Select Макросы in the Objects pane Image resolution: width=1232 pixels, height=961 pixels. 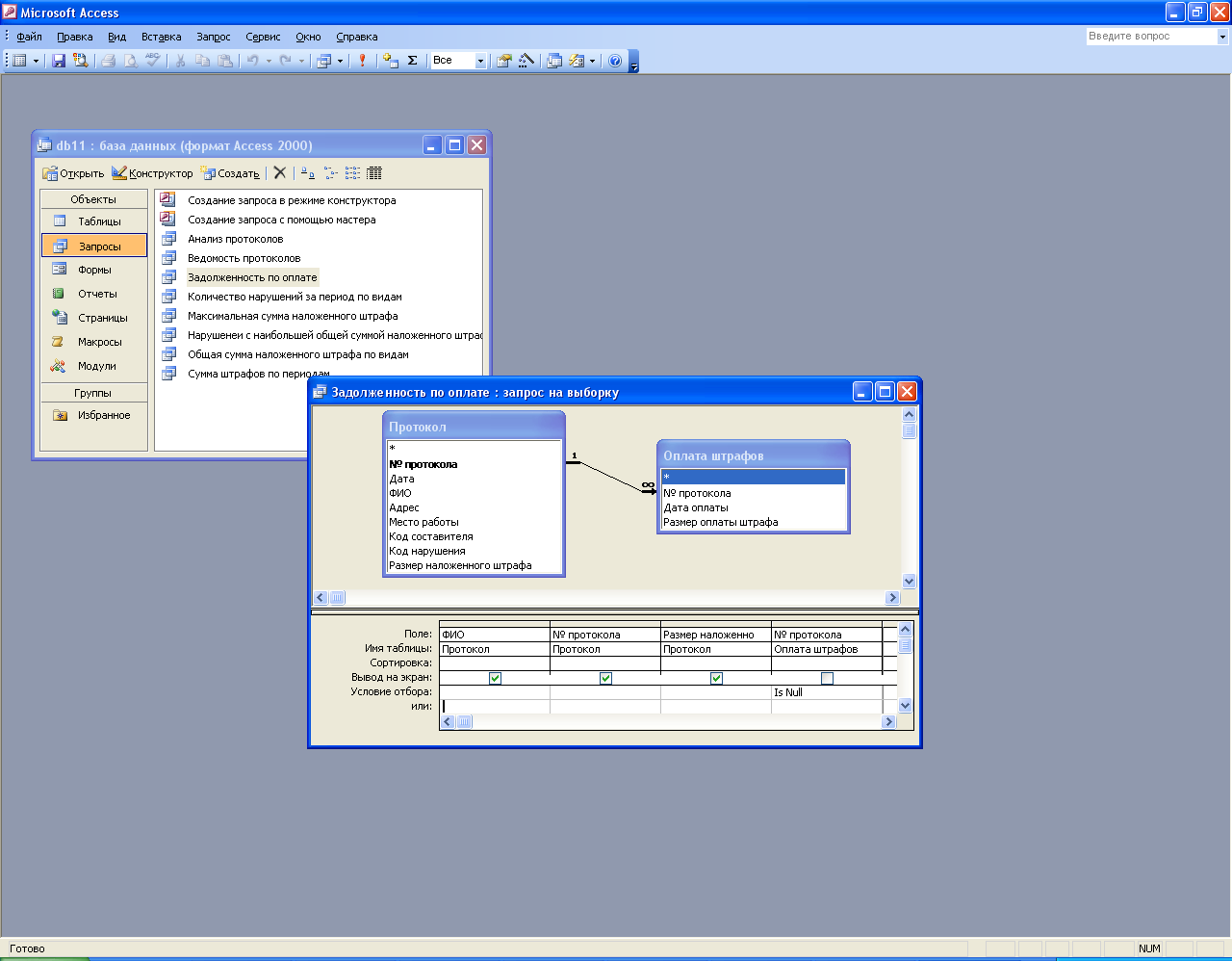click(94, 342)
